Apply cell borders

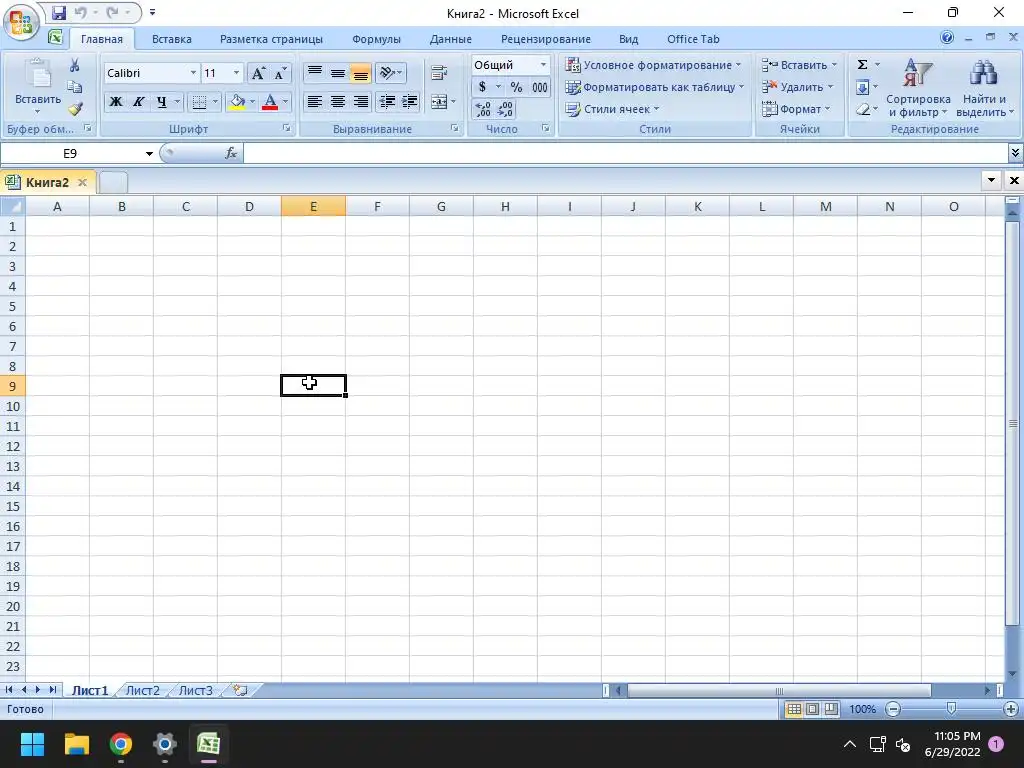[199, 101]
